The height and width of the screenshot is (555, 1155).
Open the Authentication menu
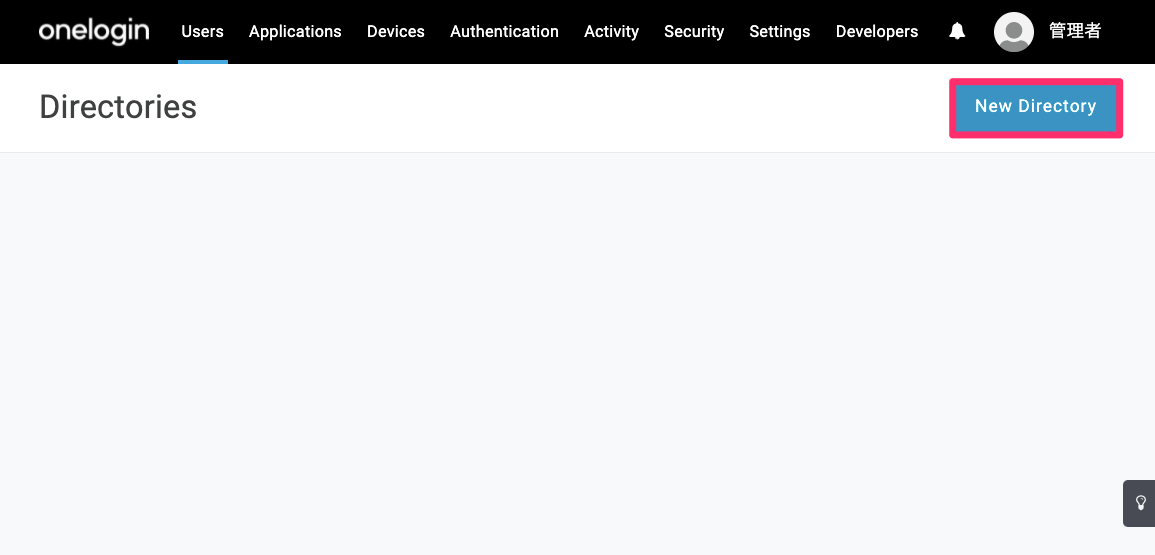[505, 32]
